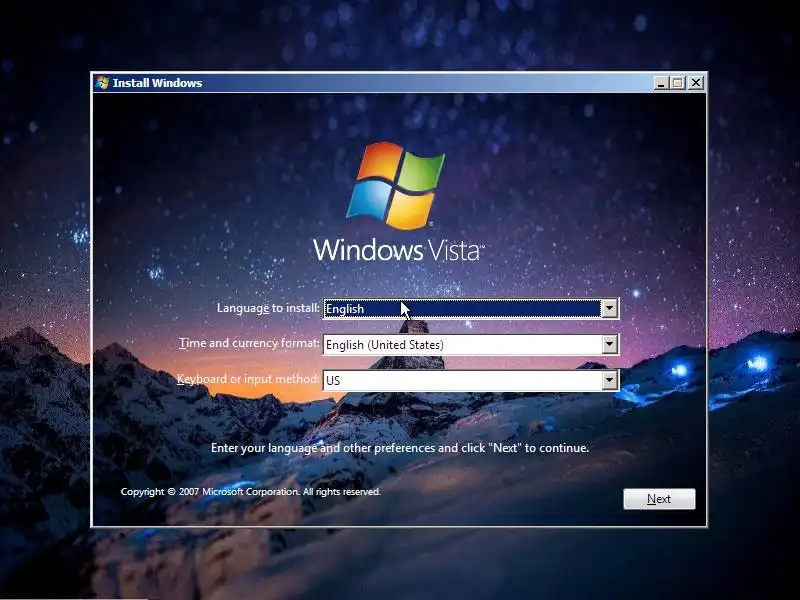This screenshot has height=600, width=800.
Task: Click the "Install Windows" title text
Action: (157, 83)
